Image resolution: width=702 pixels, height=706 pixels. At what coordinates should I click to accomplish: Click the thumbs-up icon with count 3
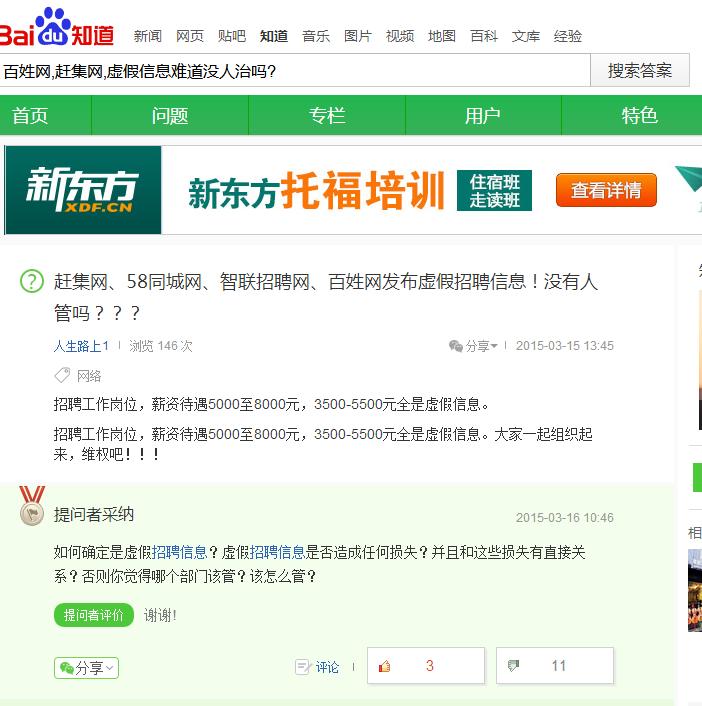[384, 666]
